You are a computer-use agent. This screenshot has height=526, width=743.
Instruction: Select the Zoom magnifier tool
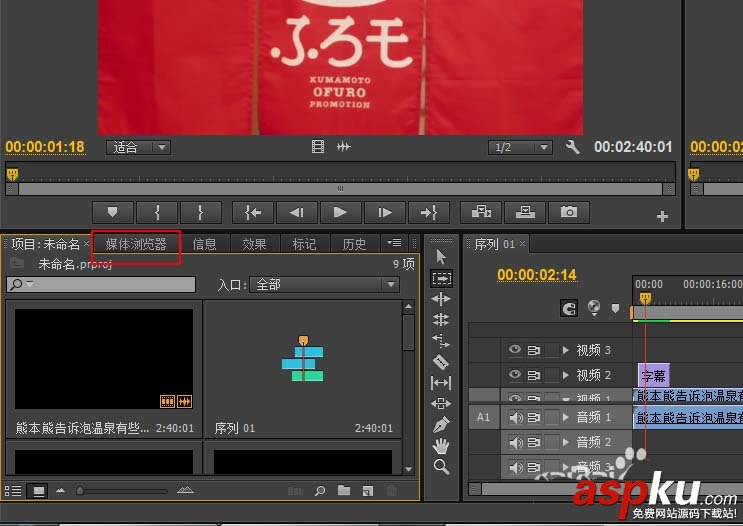coord(441,467)
